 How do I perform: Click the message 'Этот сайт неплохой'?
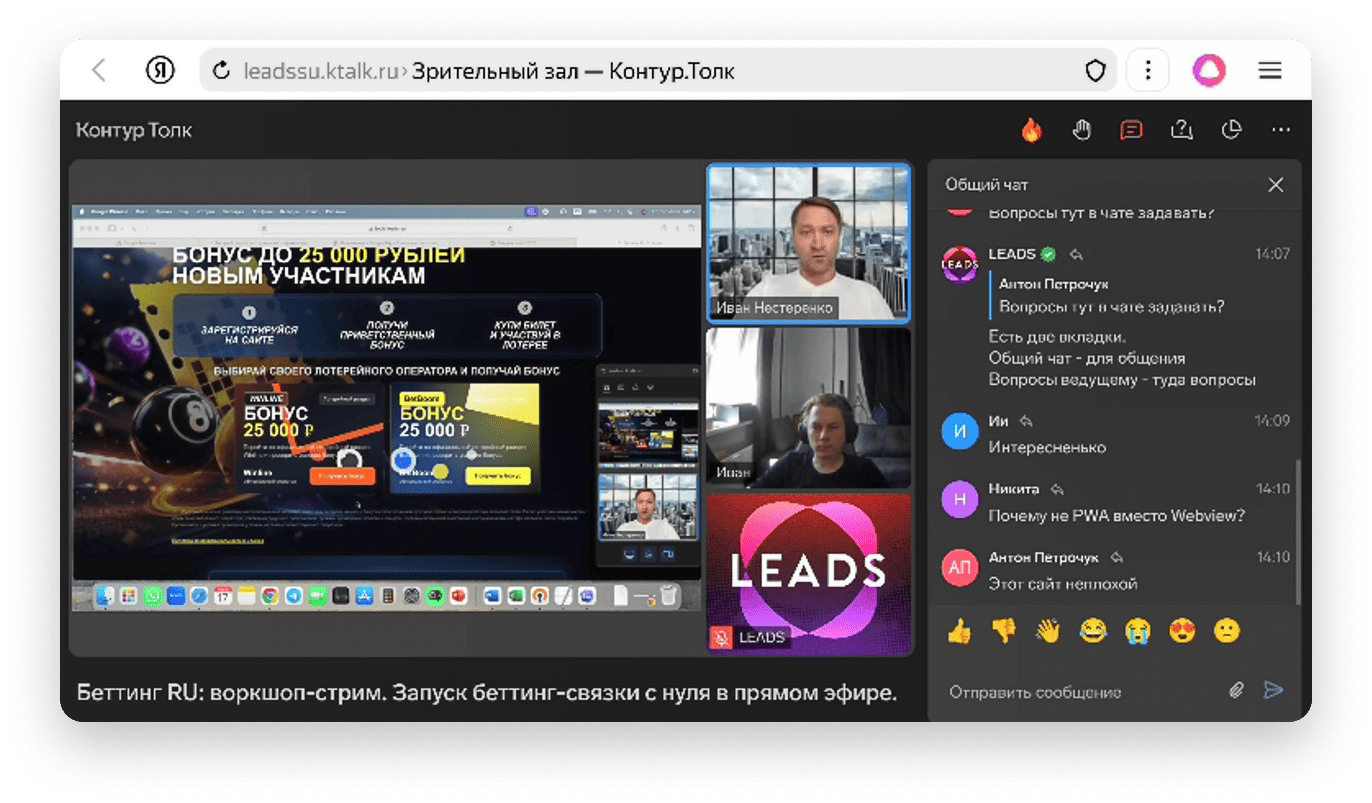point(1062,583)
